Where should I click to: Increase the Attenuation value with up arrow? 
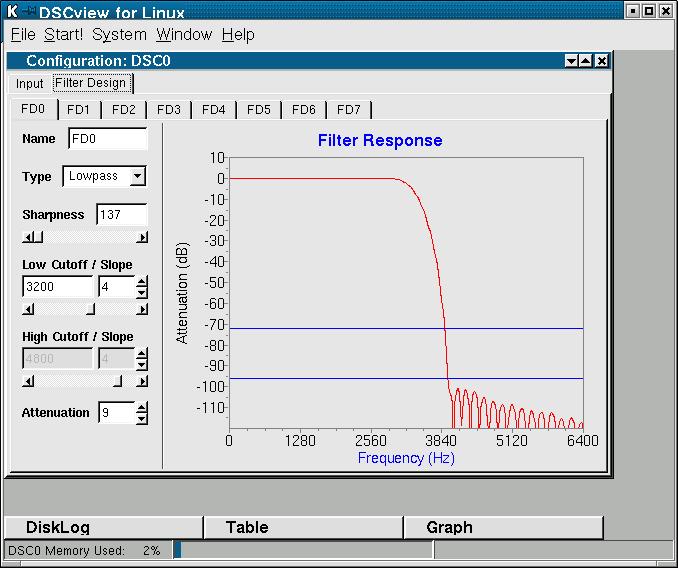[x=142, y=408]
